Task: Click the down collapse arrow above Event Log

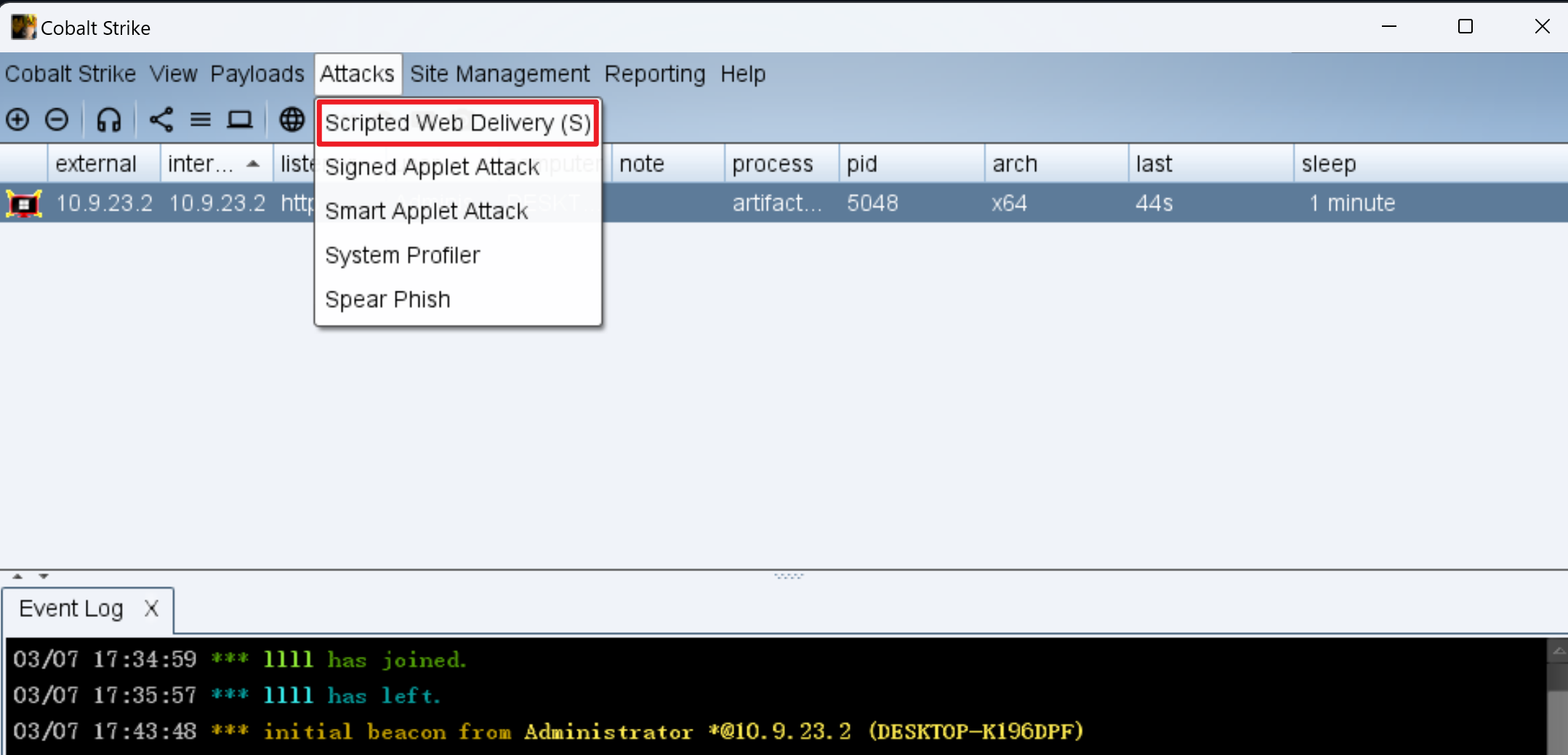Action: (44, 576)
